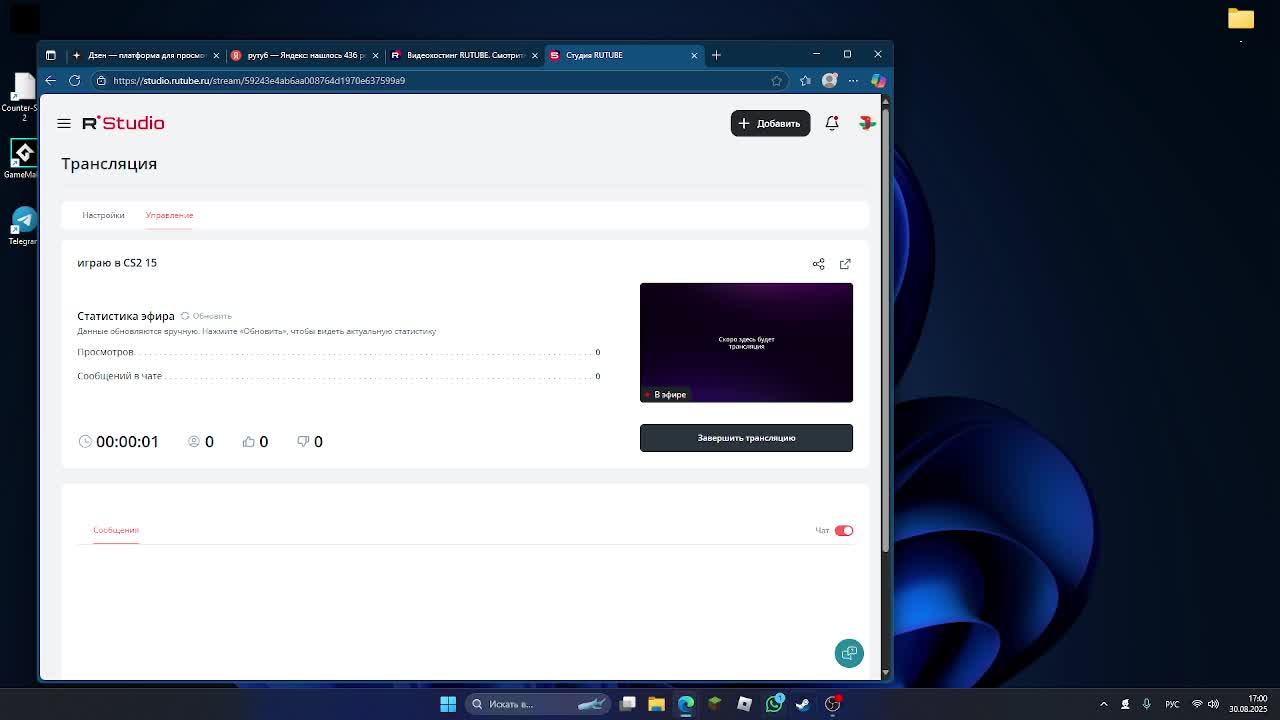Click Обновить to refresh stream statistics
1280x720 pixels.
206,316
